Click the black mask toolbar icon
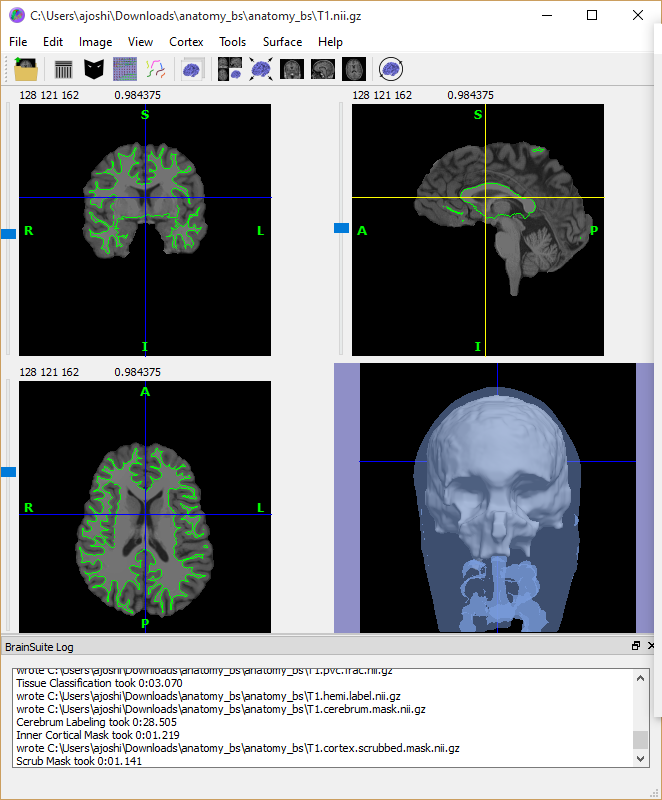Image resolution: width=662 pixels, height=800 pixels. 94,69
